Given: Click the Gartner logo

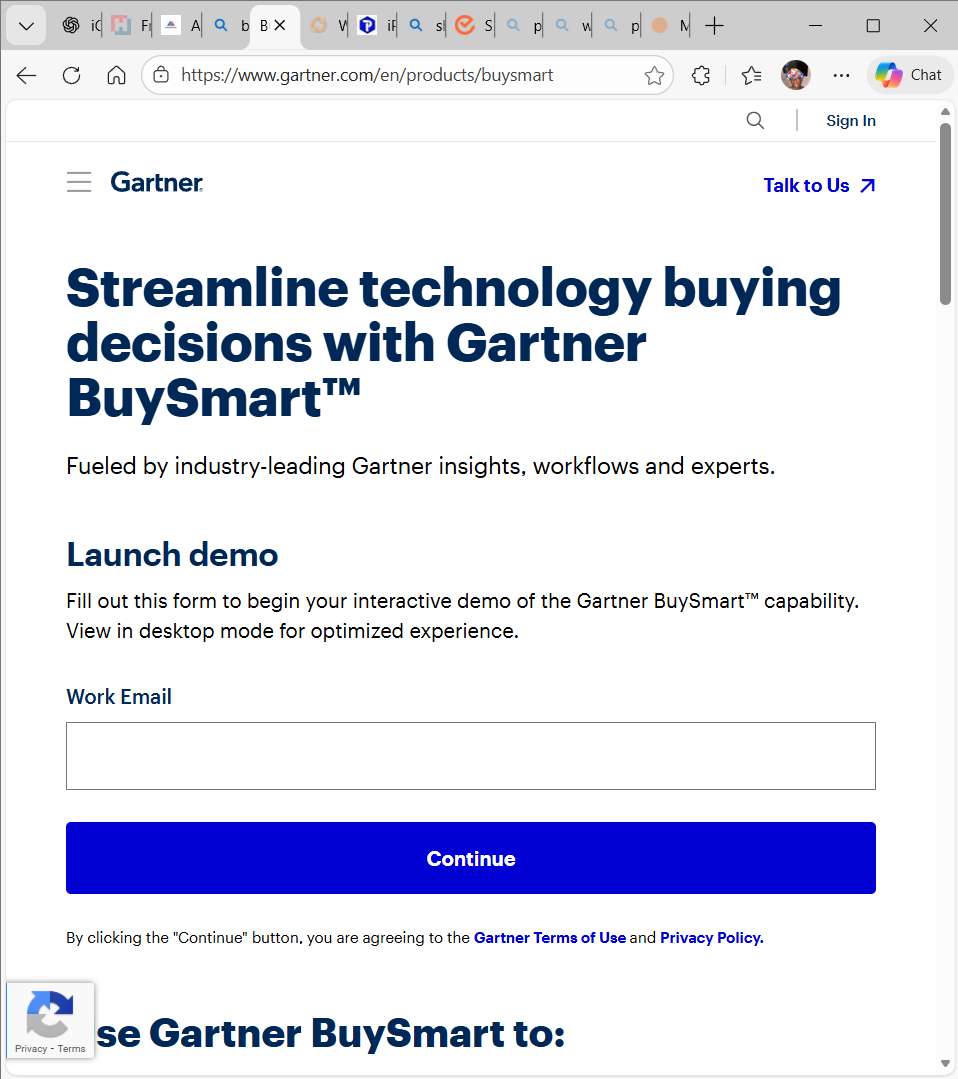Looking at the screenshot, I should (x=157, y=182).
